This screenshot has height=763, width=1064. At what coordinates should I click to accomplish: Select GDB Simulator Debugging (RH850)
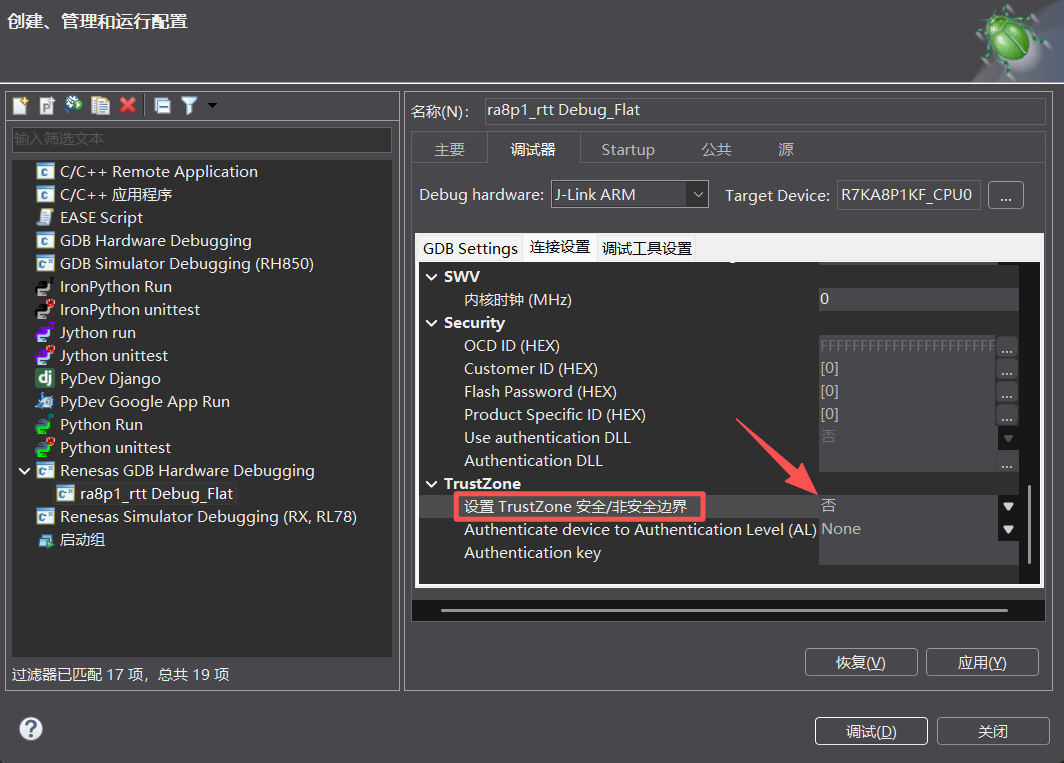(x=187, y=264)
